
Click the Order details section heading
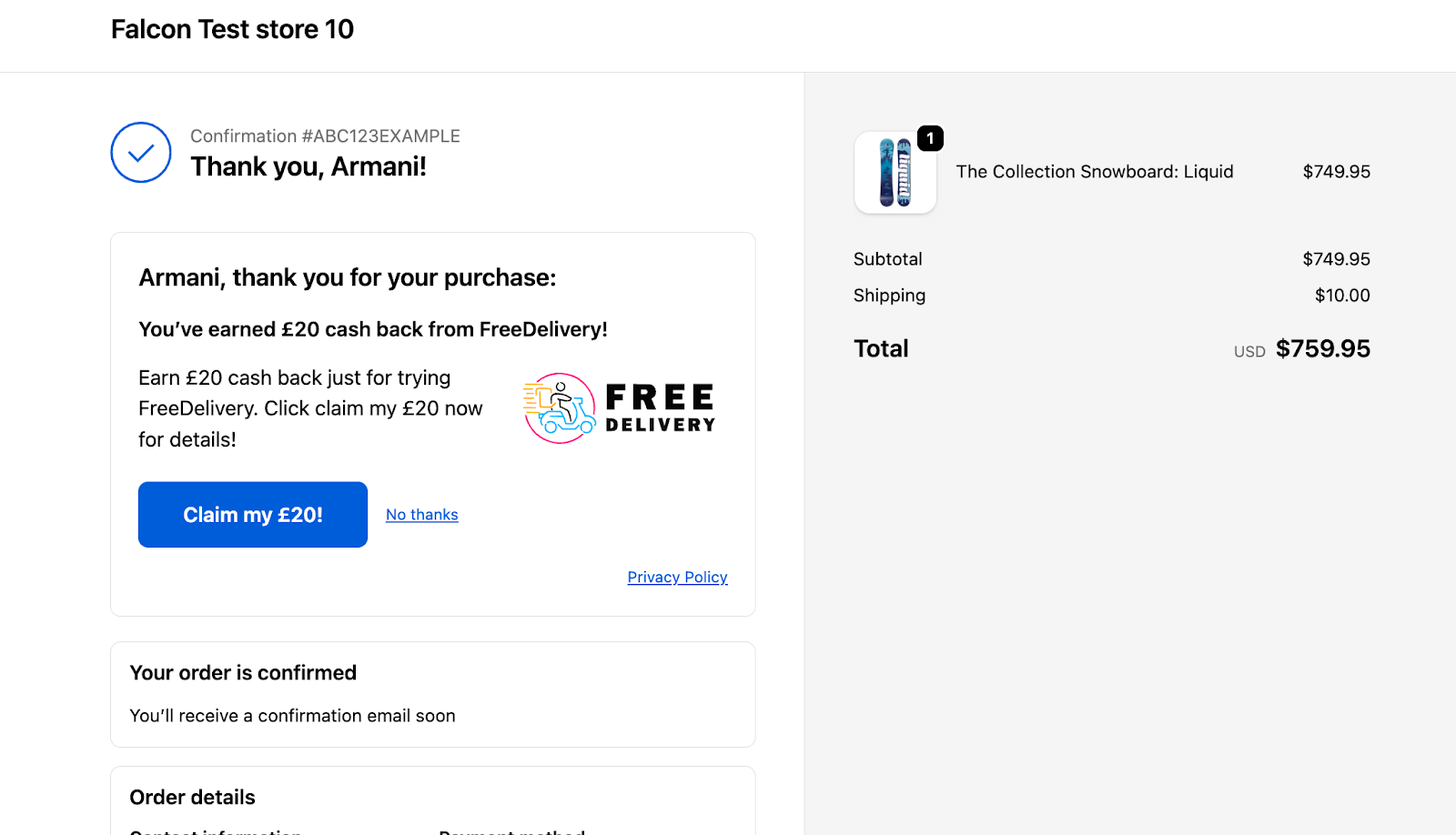click(x=192, y=798)
